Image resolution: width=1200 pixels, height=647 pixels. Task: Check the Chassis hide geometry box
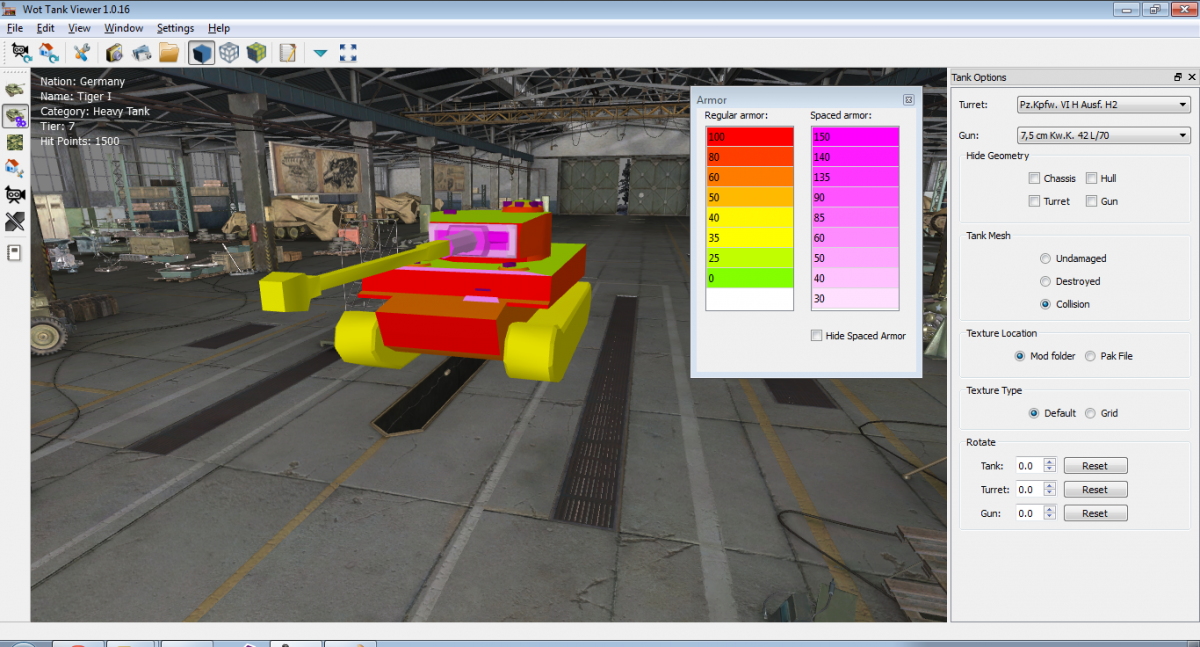coord(1034,178)
